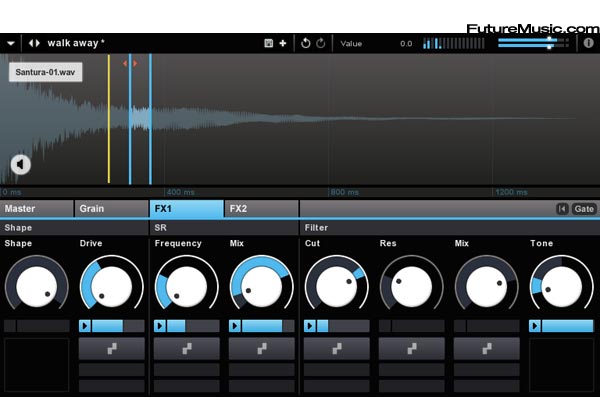Switch to the Grain tab
Screen dimensions: 600x415
pyautogui.click(x=112, y=209)
